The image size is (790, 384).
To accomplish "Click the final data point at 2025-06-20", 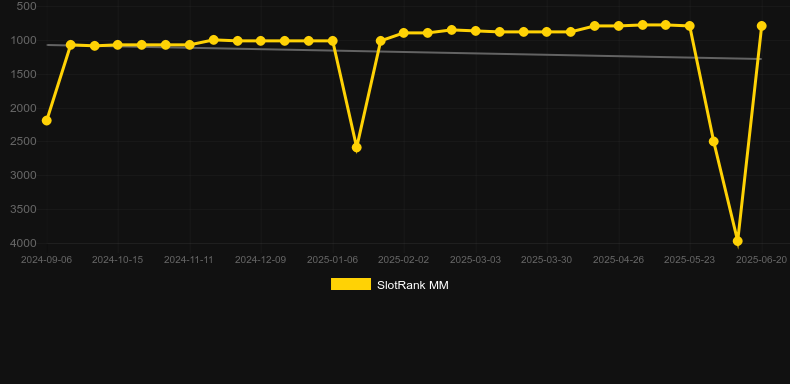I will 761,26.
